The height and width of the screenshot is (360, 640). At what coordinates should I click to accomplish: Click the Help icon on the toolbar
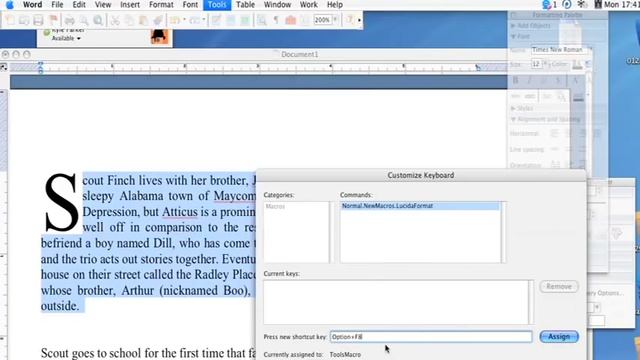(x=349, y=20)
